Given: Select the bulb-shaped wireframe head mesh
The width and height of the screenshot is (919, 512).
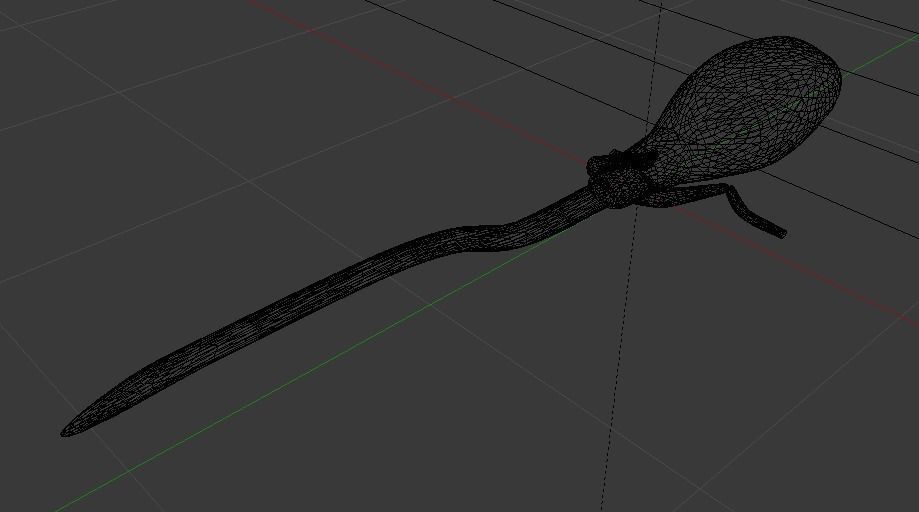Looking at the screenshot, I should click(x=744, y=111).
